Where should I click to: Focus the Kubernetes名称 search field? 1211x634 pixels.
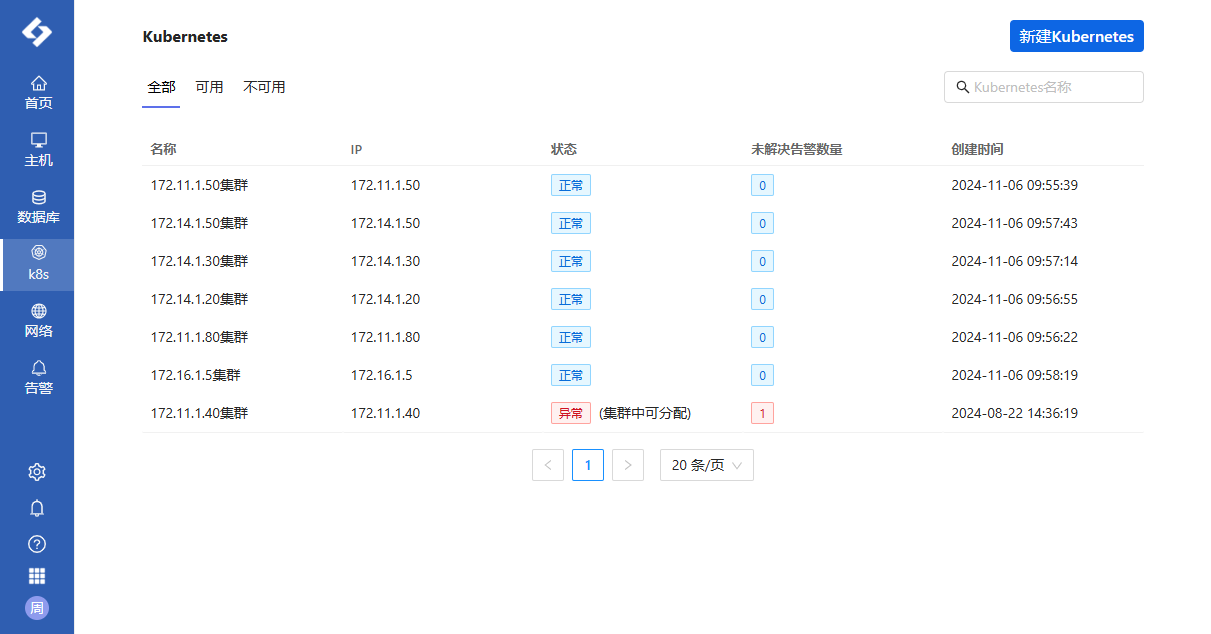click(1044, 87)
